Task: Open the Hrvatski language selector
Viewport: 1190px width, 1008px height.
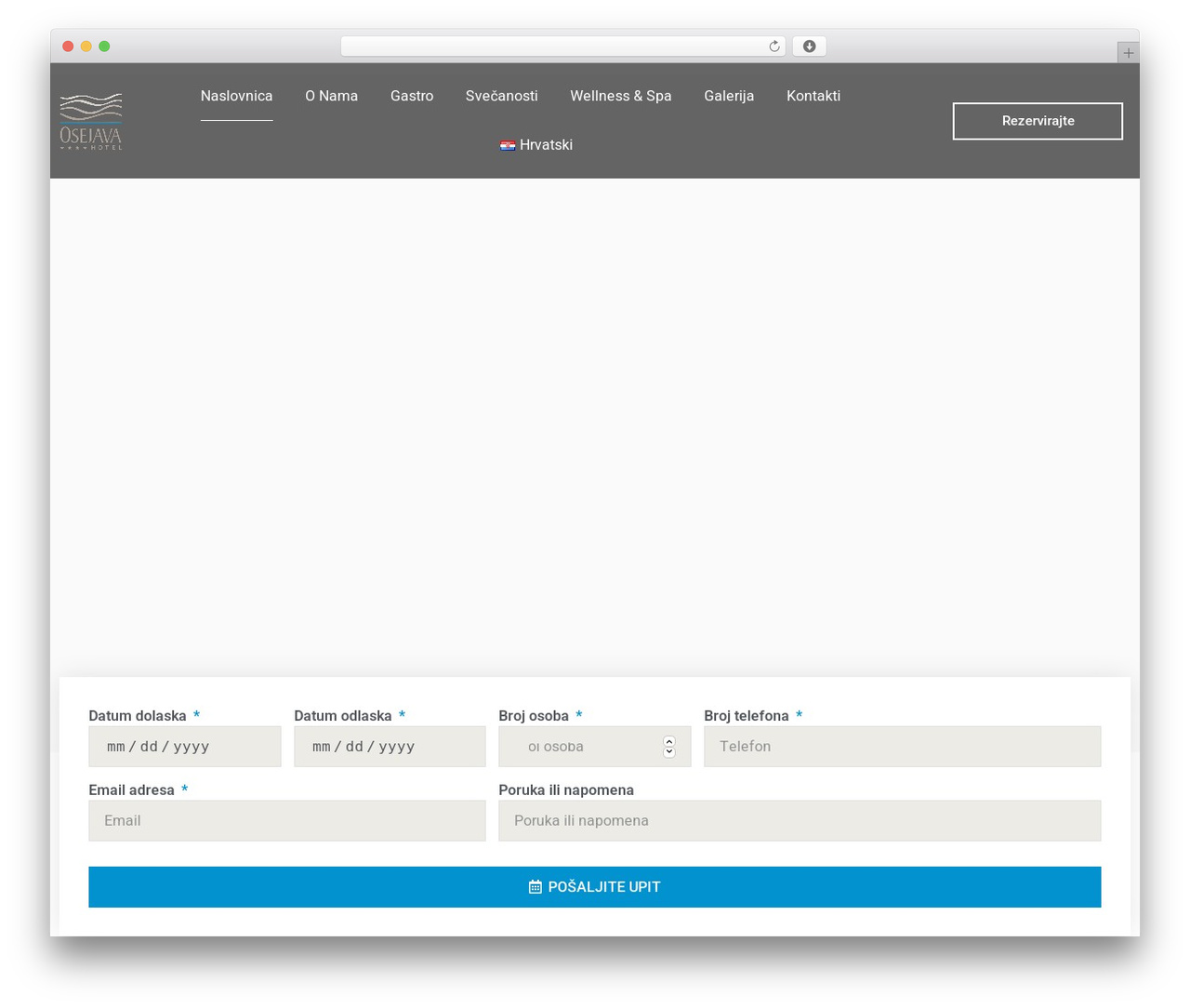Action: pos(536,145)
